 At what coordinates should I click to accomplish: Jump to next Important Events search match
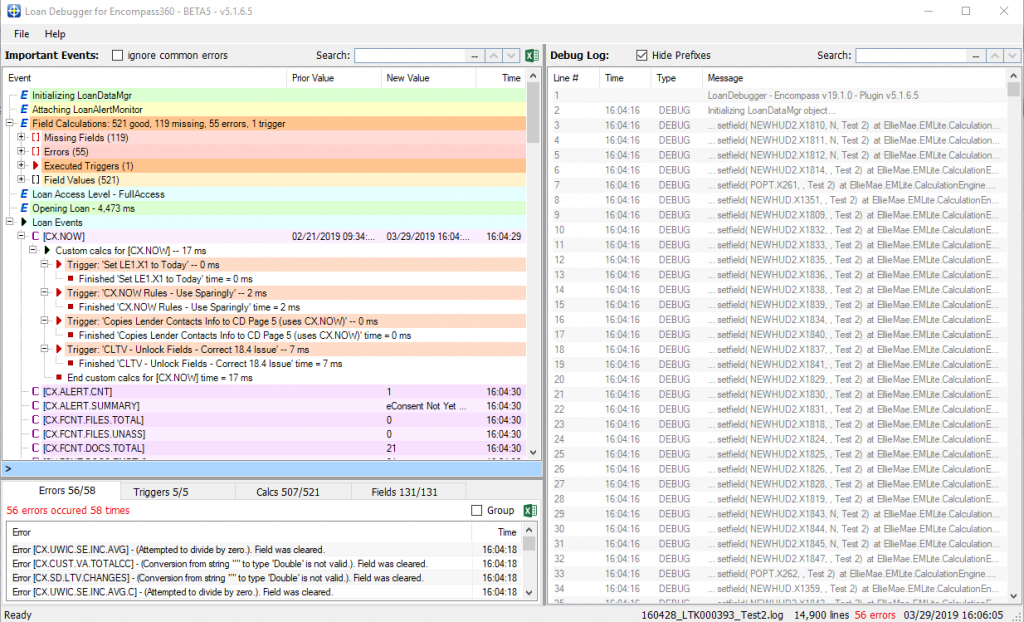[x=508, y=56]
